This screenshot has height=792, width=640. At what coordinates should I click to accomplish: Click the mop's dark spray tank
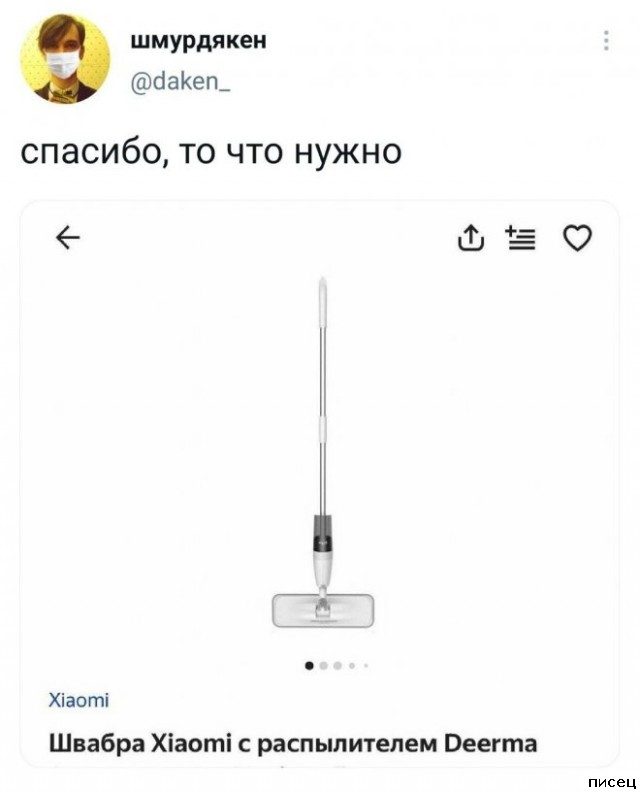click(323, 533)
